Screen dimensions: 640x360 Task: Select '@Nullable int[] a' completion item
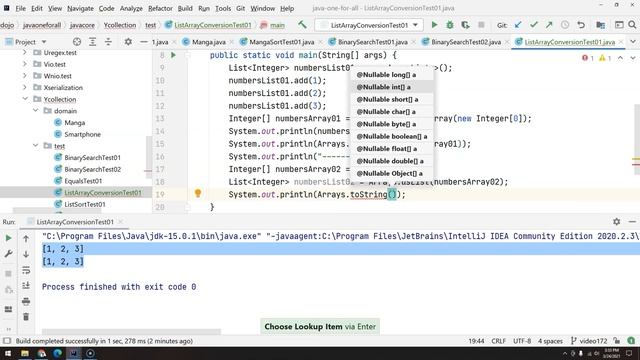[x=392, y=87]
